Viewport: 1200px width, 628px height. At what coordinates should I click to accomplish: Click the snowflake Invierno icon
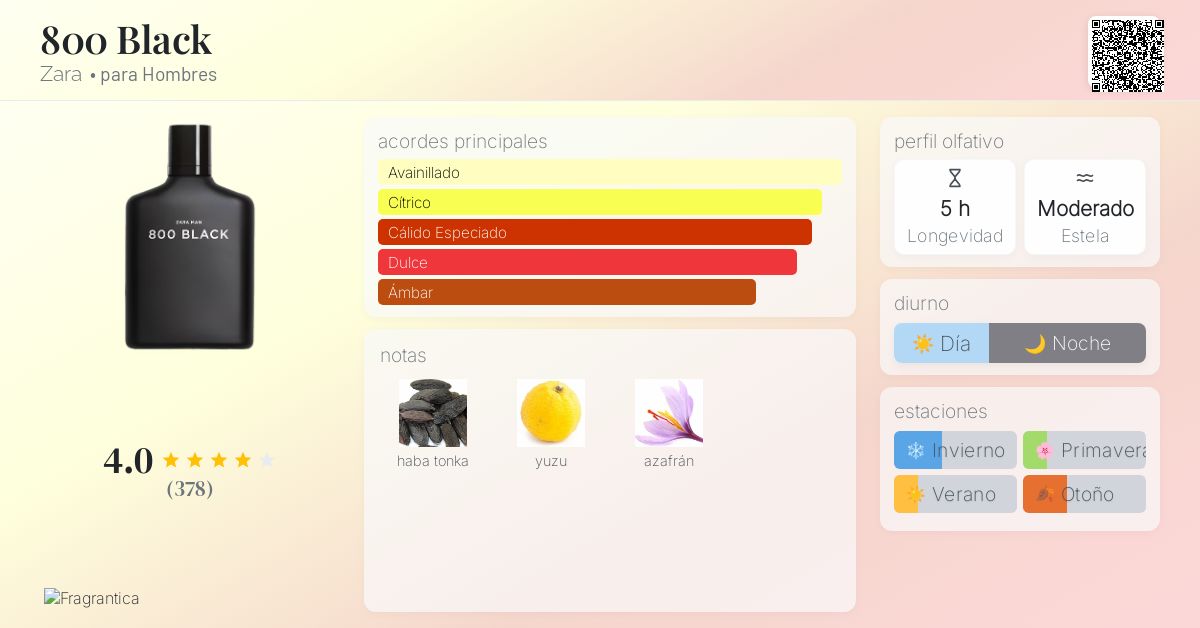pos(915,451)
